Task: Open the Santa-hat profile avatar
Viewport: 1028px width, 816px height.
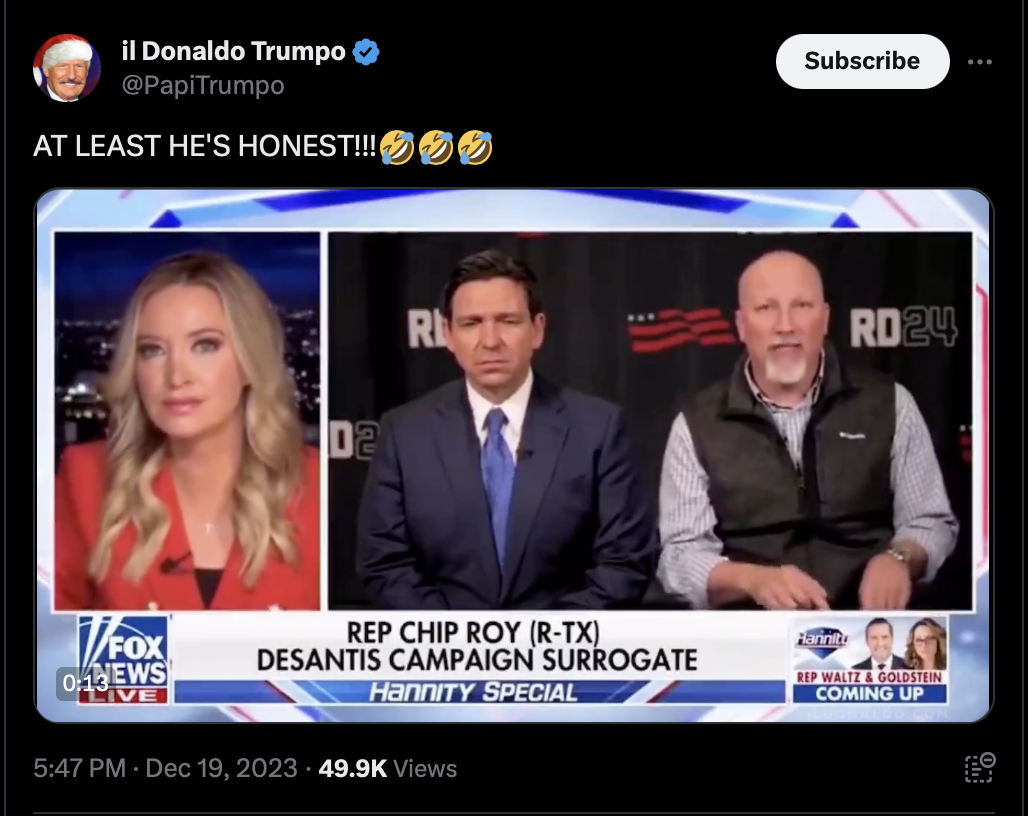Action: (x=66, y=68)
